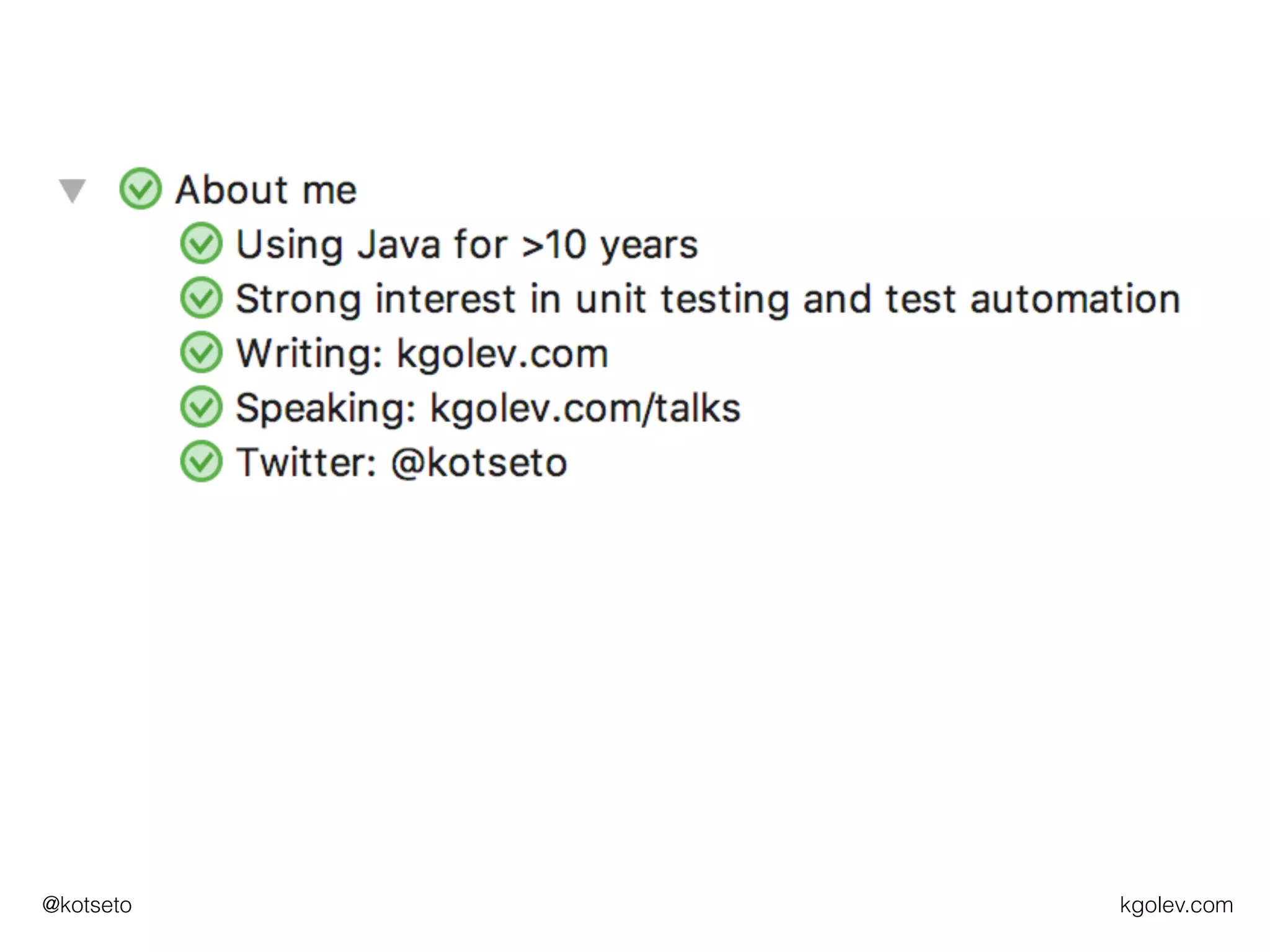Select the Writing: kgolev.com item
1270x952 pixels.
(x=422, y=353)
